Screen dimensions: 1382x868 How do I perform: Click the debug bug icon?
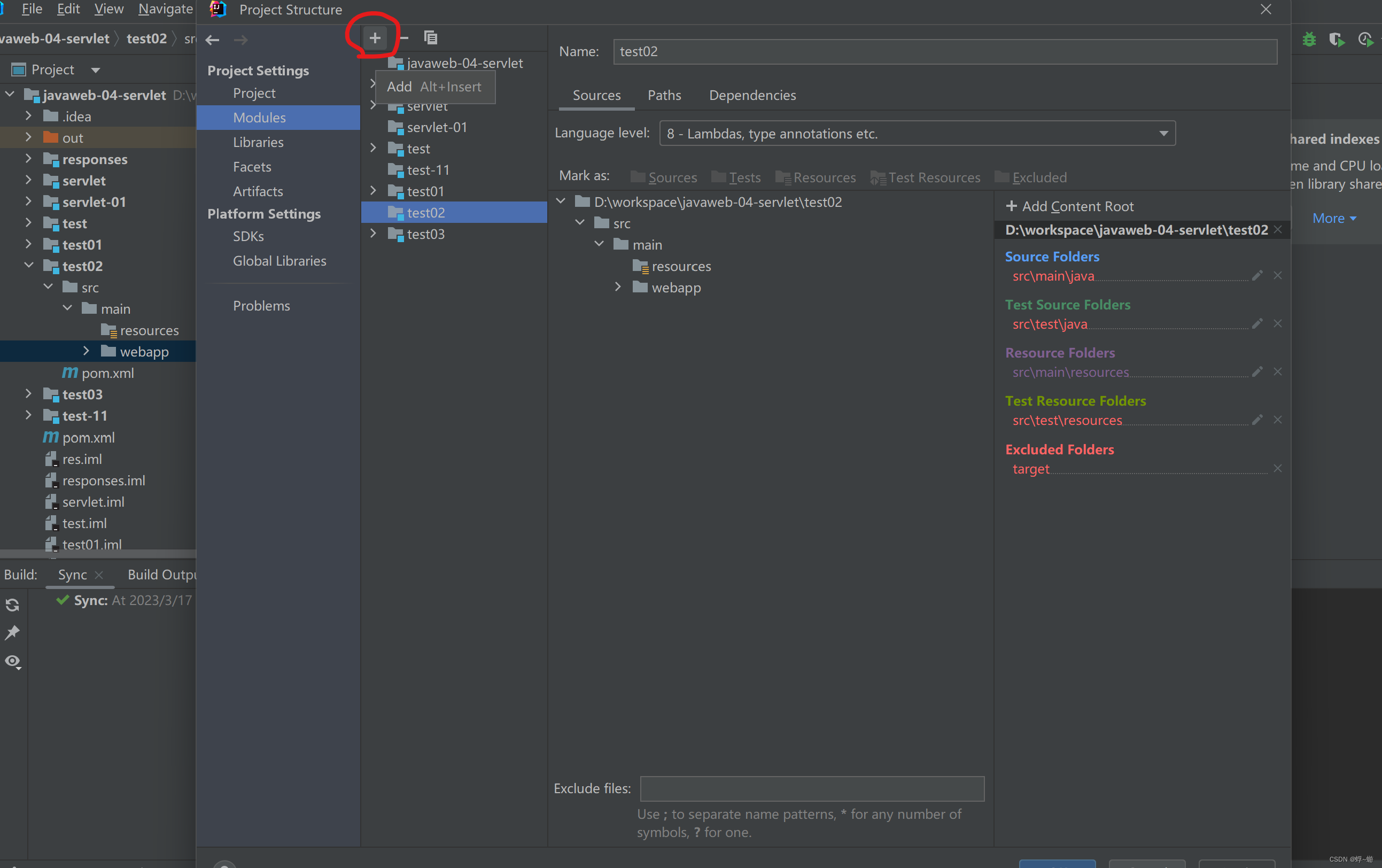point(1309,40)
